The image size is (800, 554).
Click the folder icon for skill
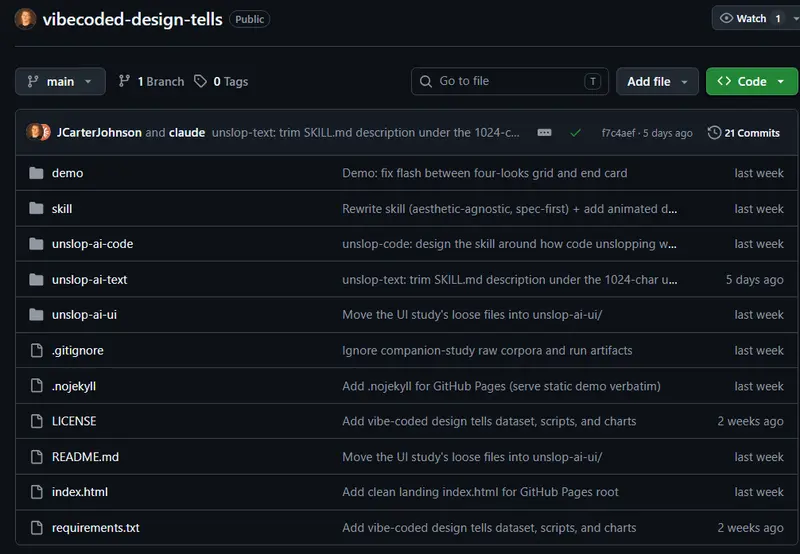[36, 208]
